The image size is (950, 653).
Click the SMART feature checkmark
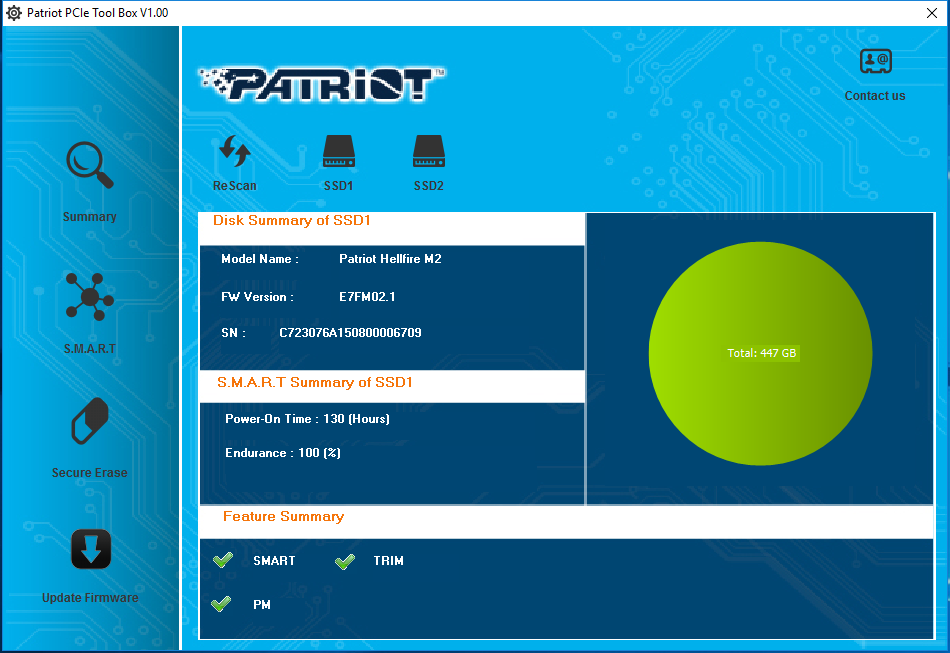[223, 561]
